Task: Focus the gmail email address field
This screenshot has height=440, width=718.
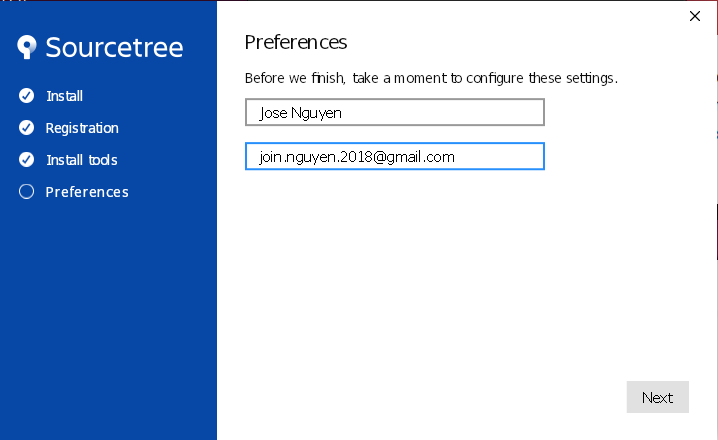Action: (x=394, y=157)
